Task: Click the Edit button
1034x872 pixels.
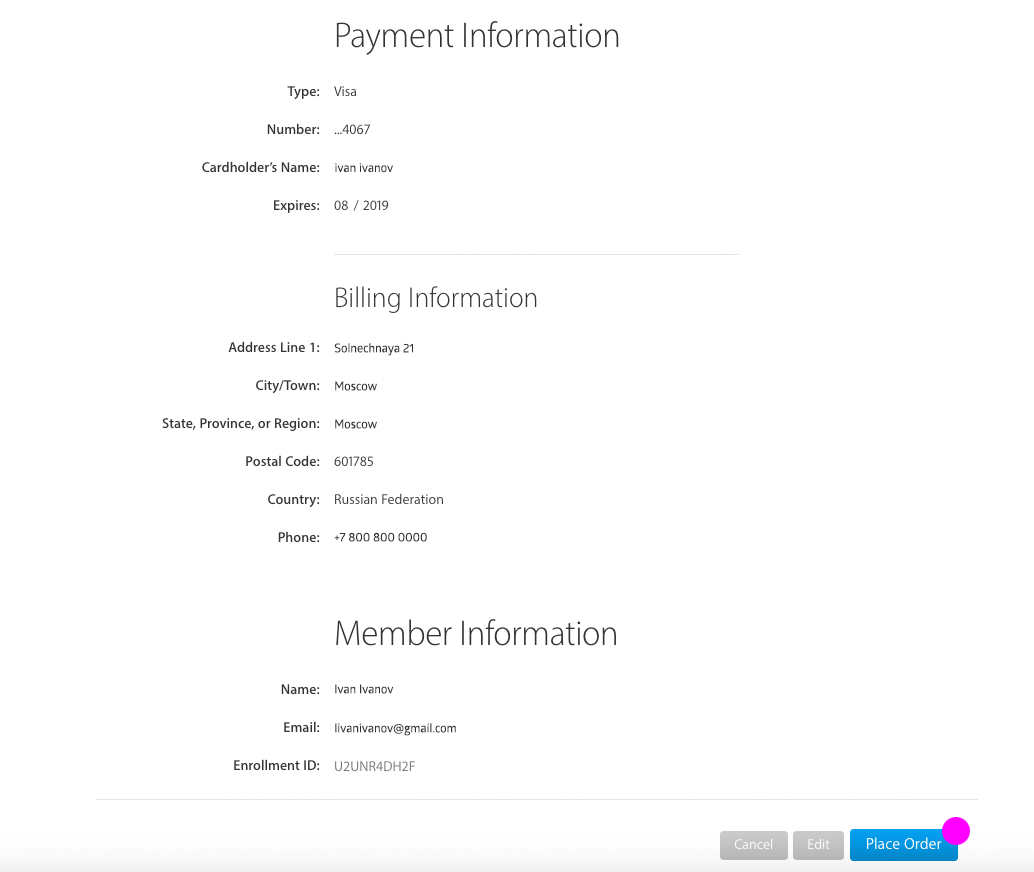Action: [818, 845]
